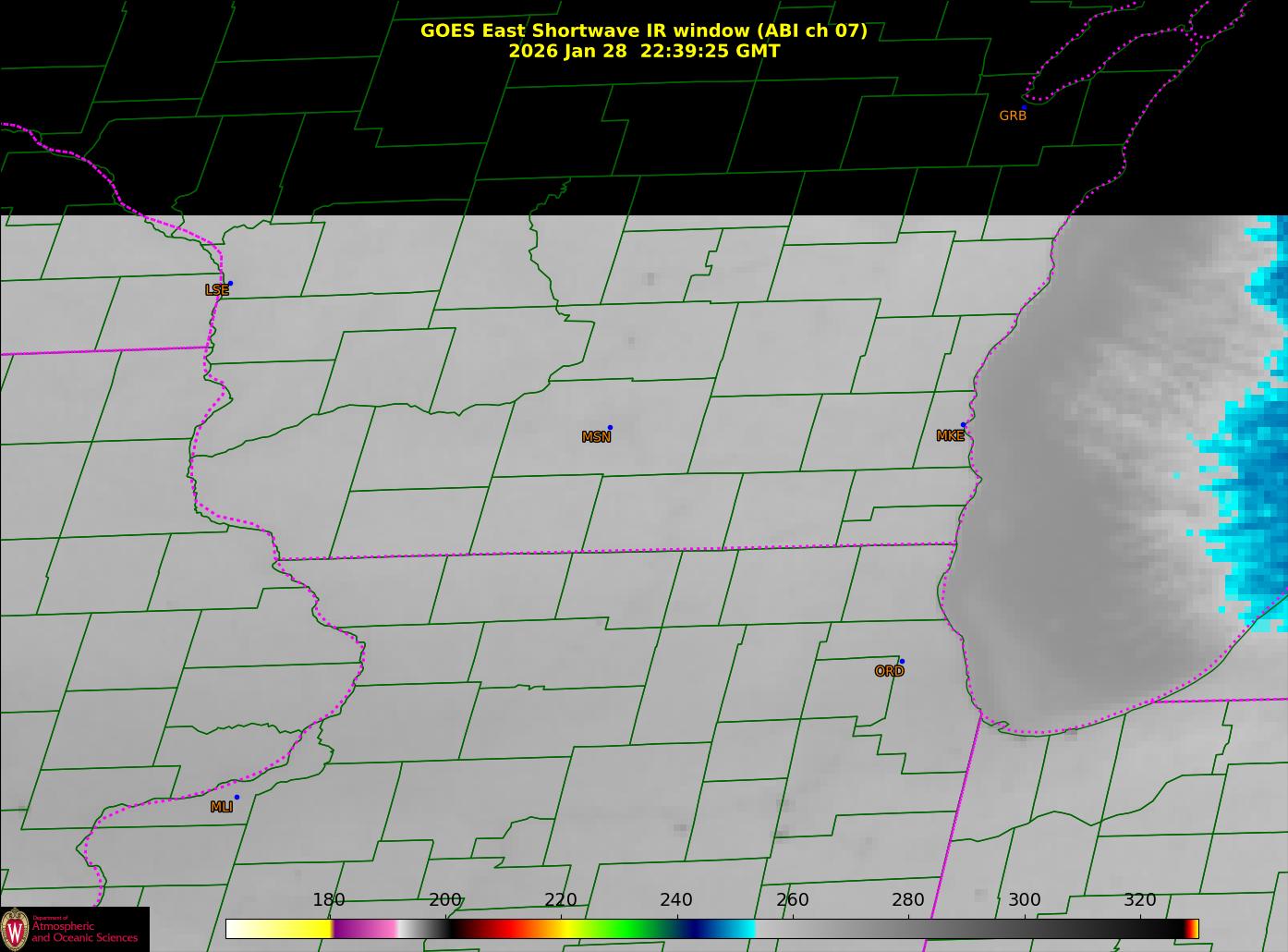Screen dimensions: 1288x952
Task: Click the LSE station label
Action: point(216,290)
